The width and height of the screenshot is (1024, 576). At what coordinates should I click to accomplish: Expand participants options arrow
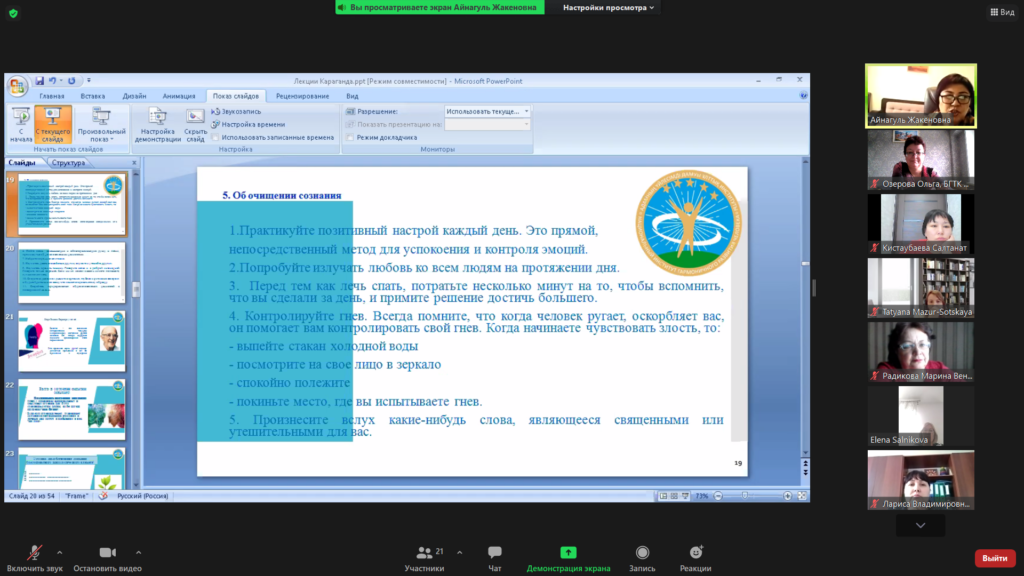pos(460,552)
